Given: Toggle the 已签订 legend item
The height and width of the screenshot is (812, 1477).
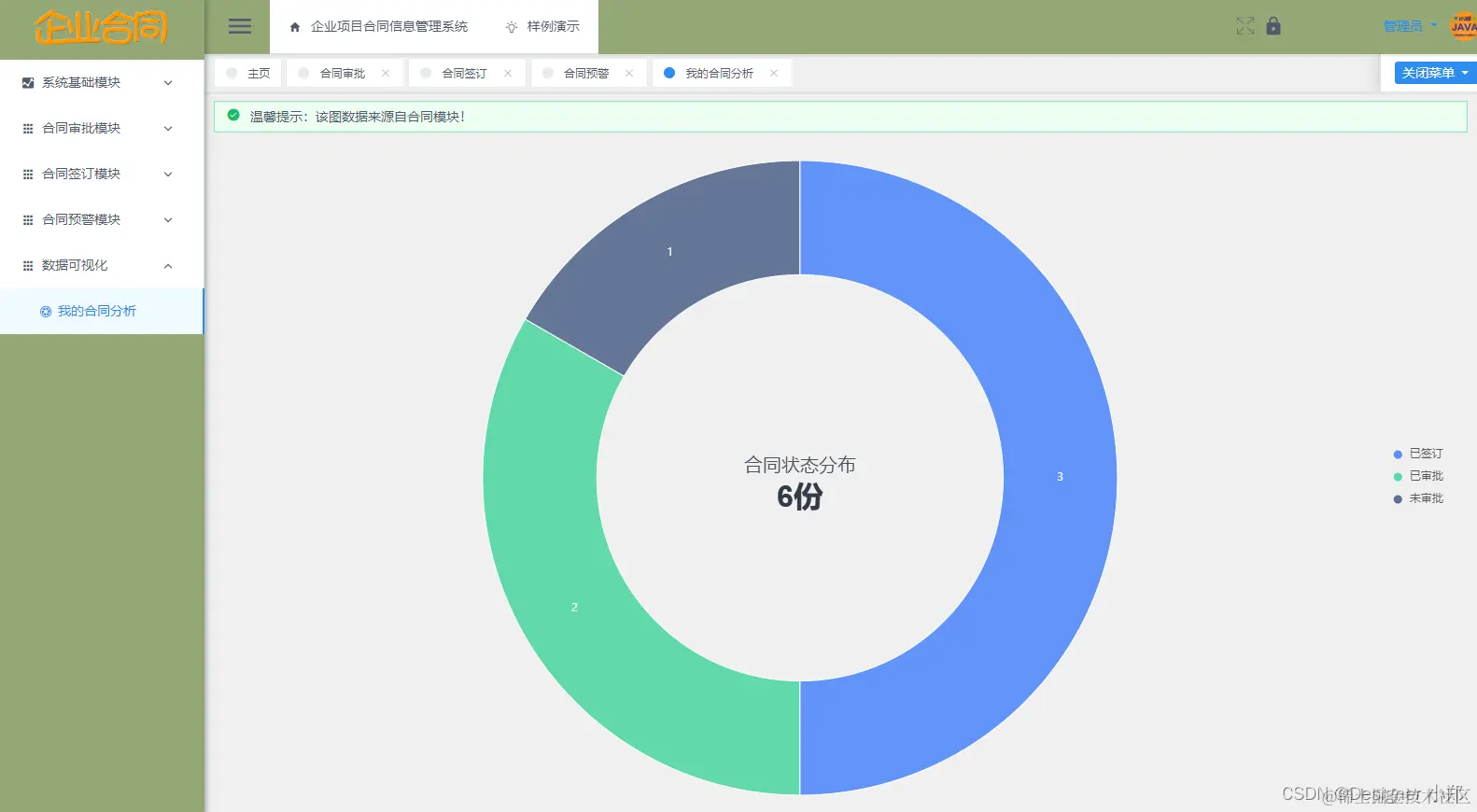Looking at the screenshot, I should [1418, 454].
